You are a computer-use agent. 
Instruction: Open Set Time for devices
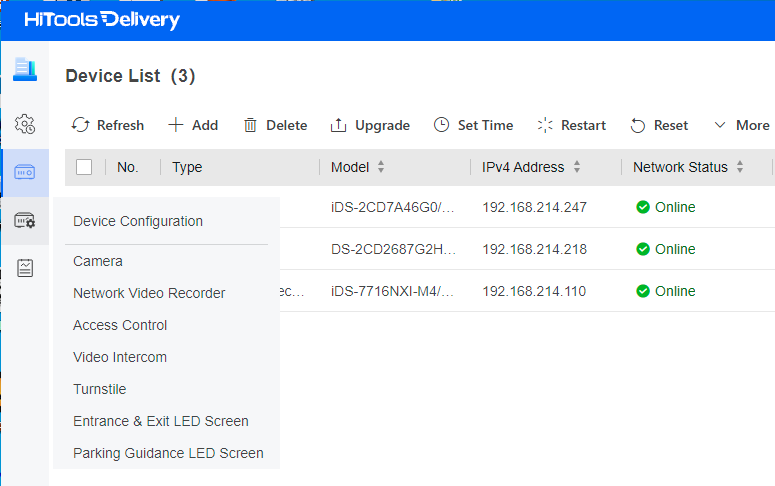point(473,125)
